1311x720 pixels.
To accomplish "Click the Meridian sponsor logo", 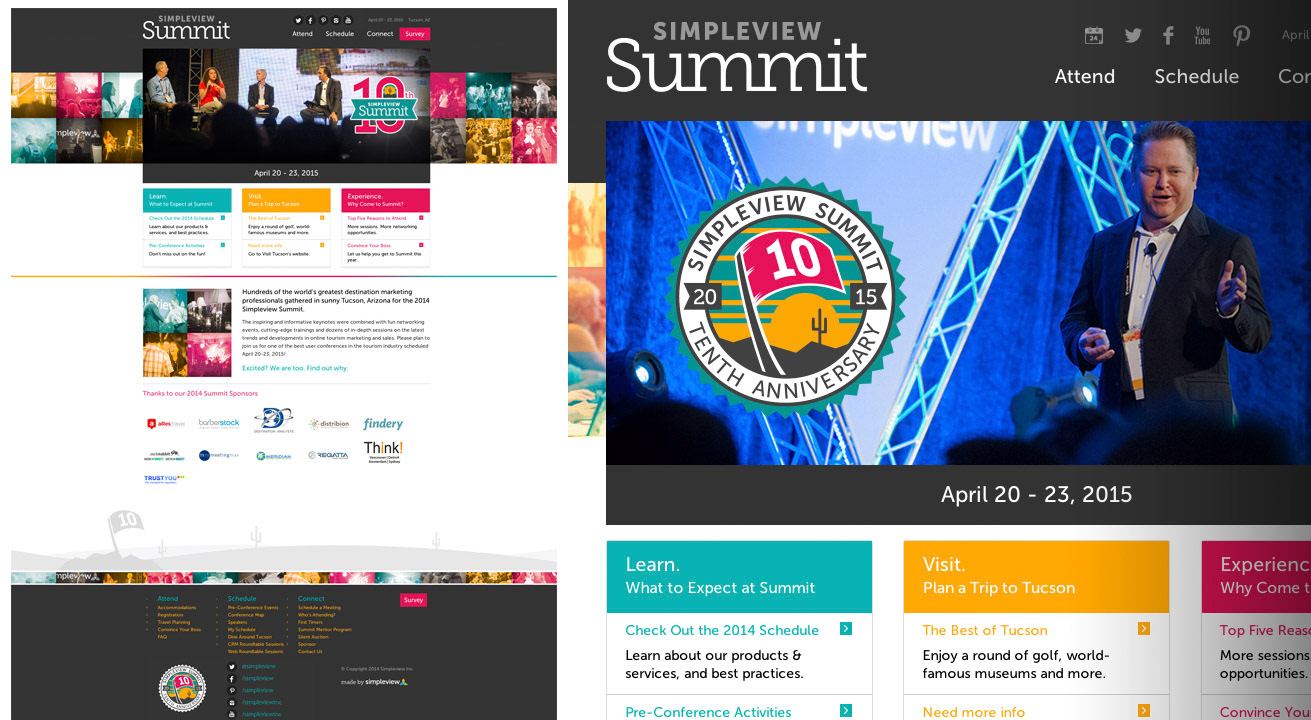I will coord(273,455).
